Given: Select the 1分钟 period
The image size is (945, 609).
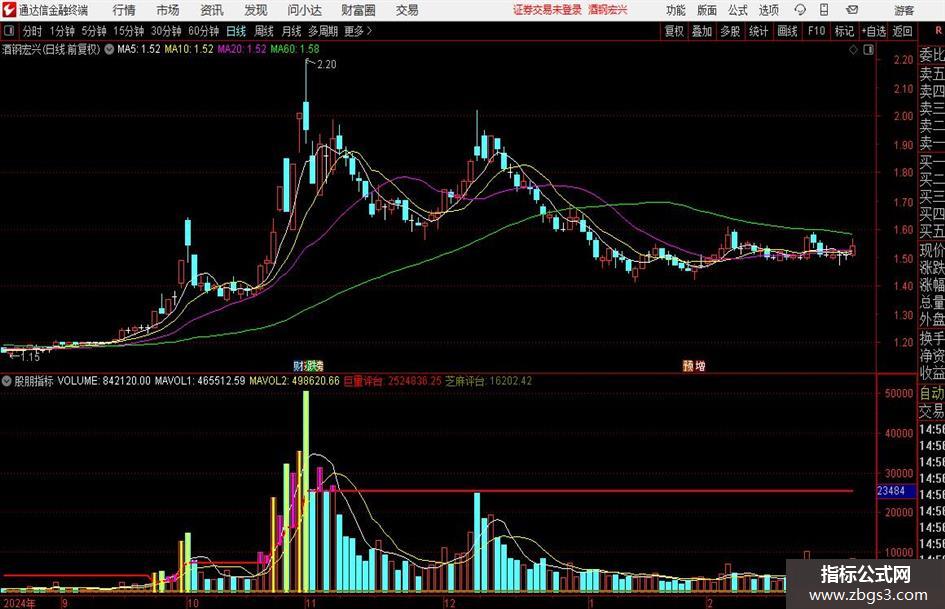Looking at the screenshot, I should click(x=62, y=31).
